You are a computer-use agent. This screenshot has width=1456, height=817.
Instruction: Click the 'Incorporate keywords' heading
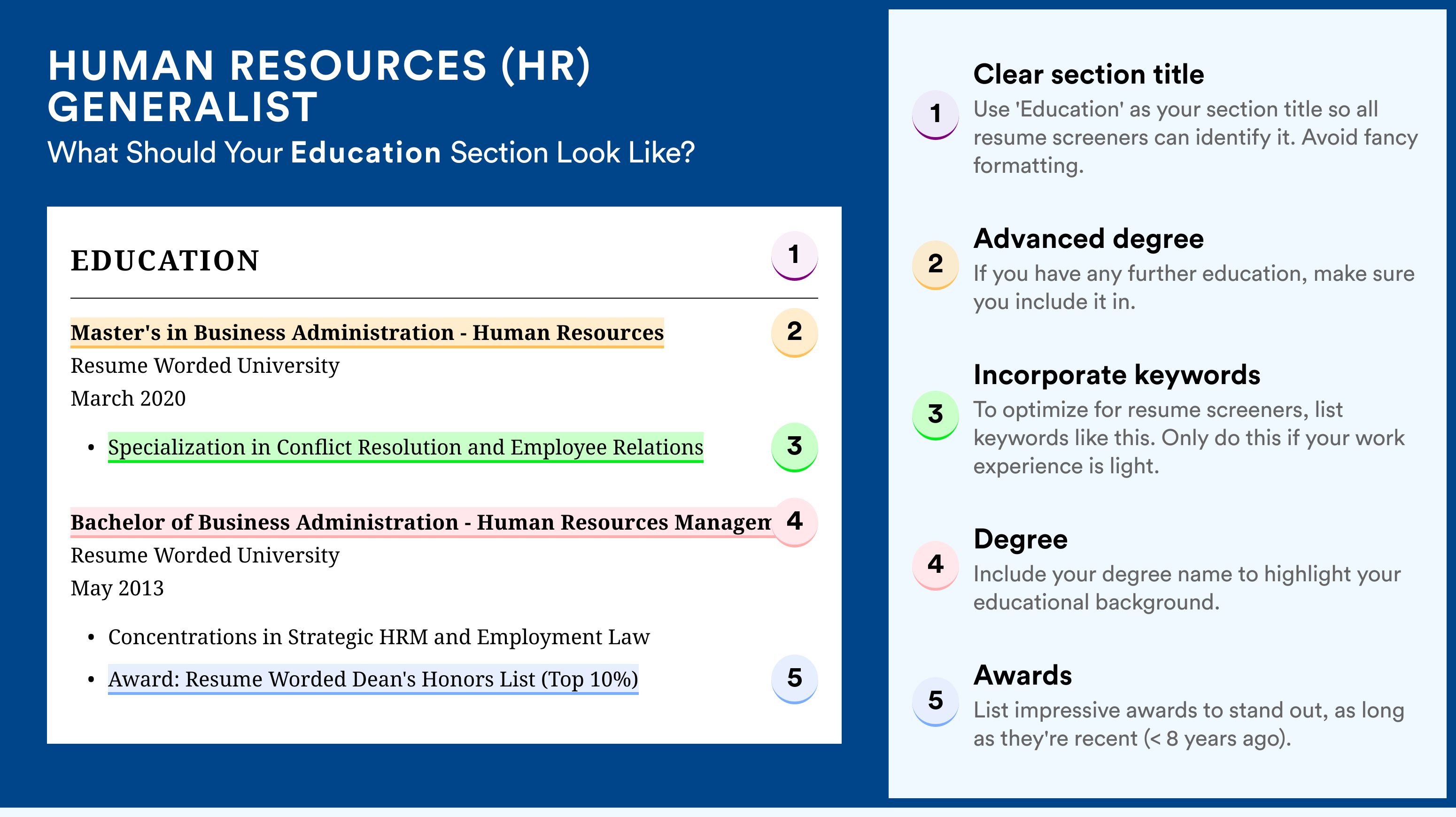pyautogui.click(x=1117, y=375)
